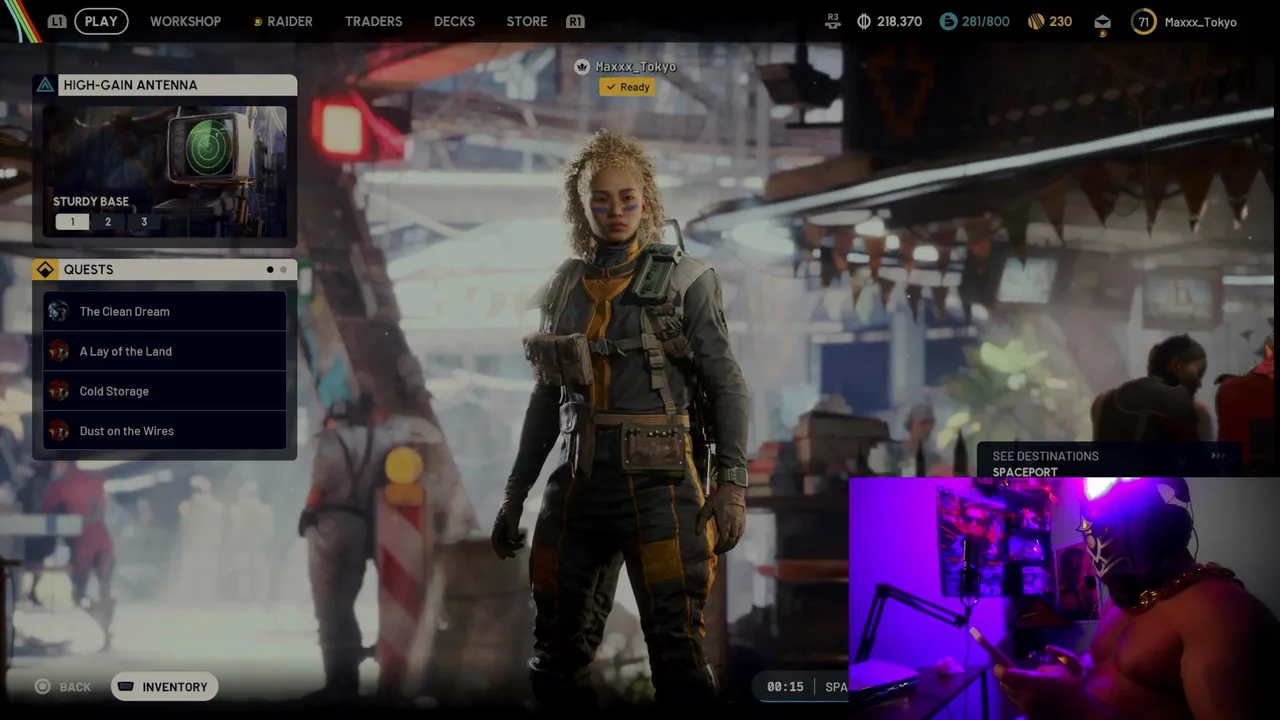
Task: Click the 00:15 matchmaking countdown timer
Action: [x=785, y=687]
